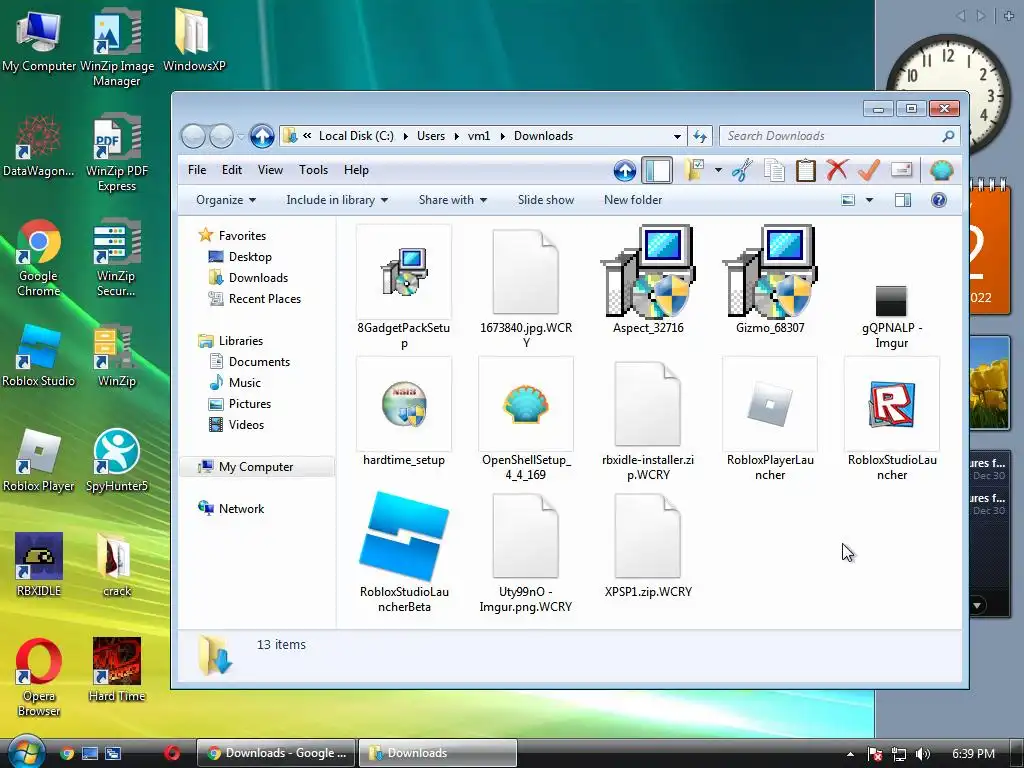The image size is (1024, 768).
Task: Click the Cut scissors toolbar icon
Action: 743,170
